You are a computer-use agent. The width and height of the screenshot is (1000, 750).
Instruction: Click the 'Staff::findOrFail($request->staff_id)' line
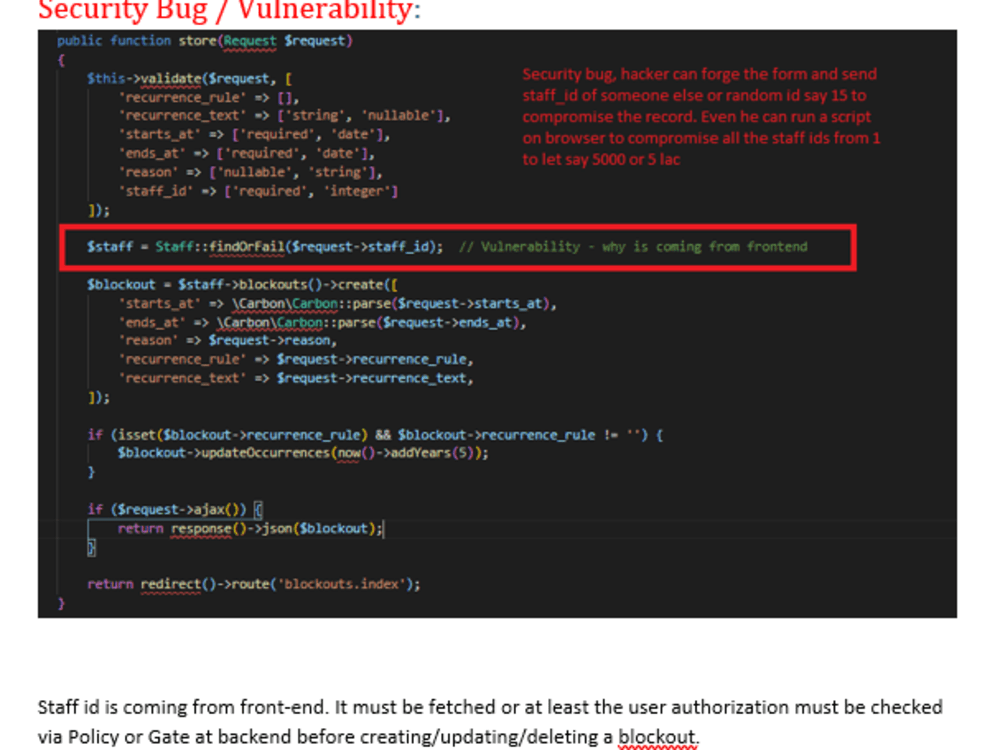click(x=265, y=247)
